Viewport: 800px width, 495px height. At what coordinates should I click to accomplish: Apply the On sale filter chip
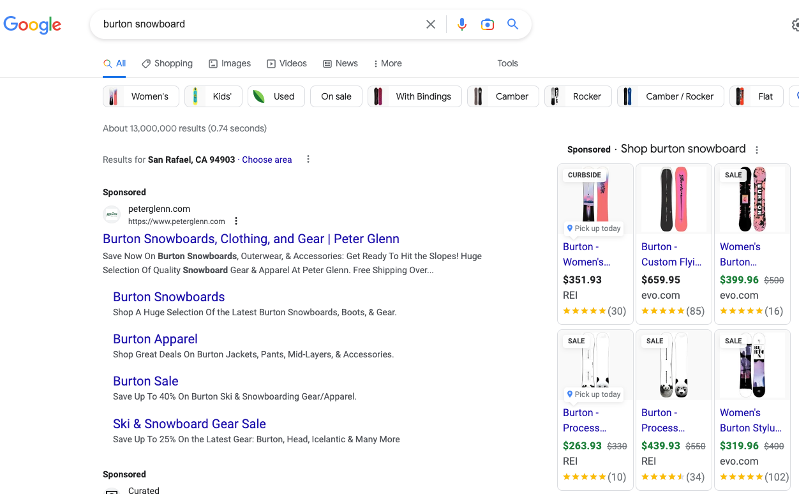coord(336,96)
